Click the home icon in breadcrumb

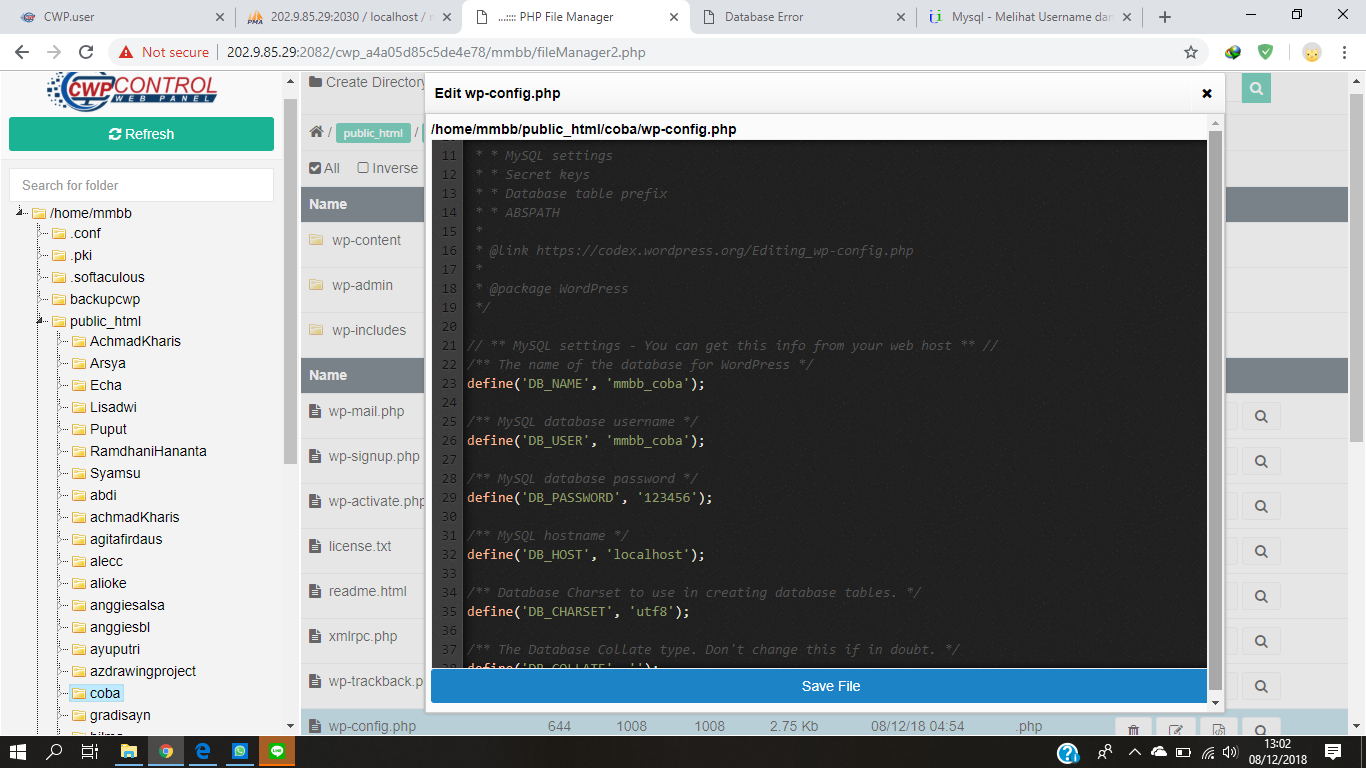click(316, 132)
